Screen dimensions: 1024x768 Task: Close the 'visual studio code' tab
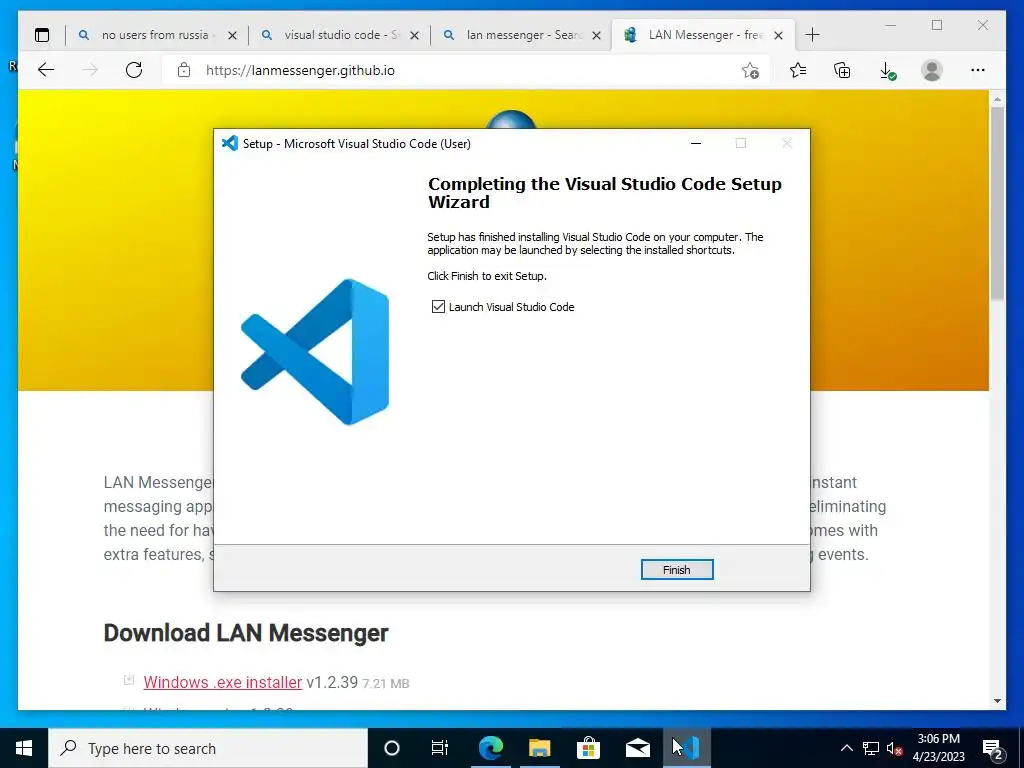point(414,35)
